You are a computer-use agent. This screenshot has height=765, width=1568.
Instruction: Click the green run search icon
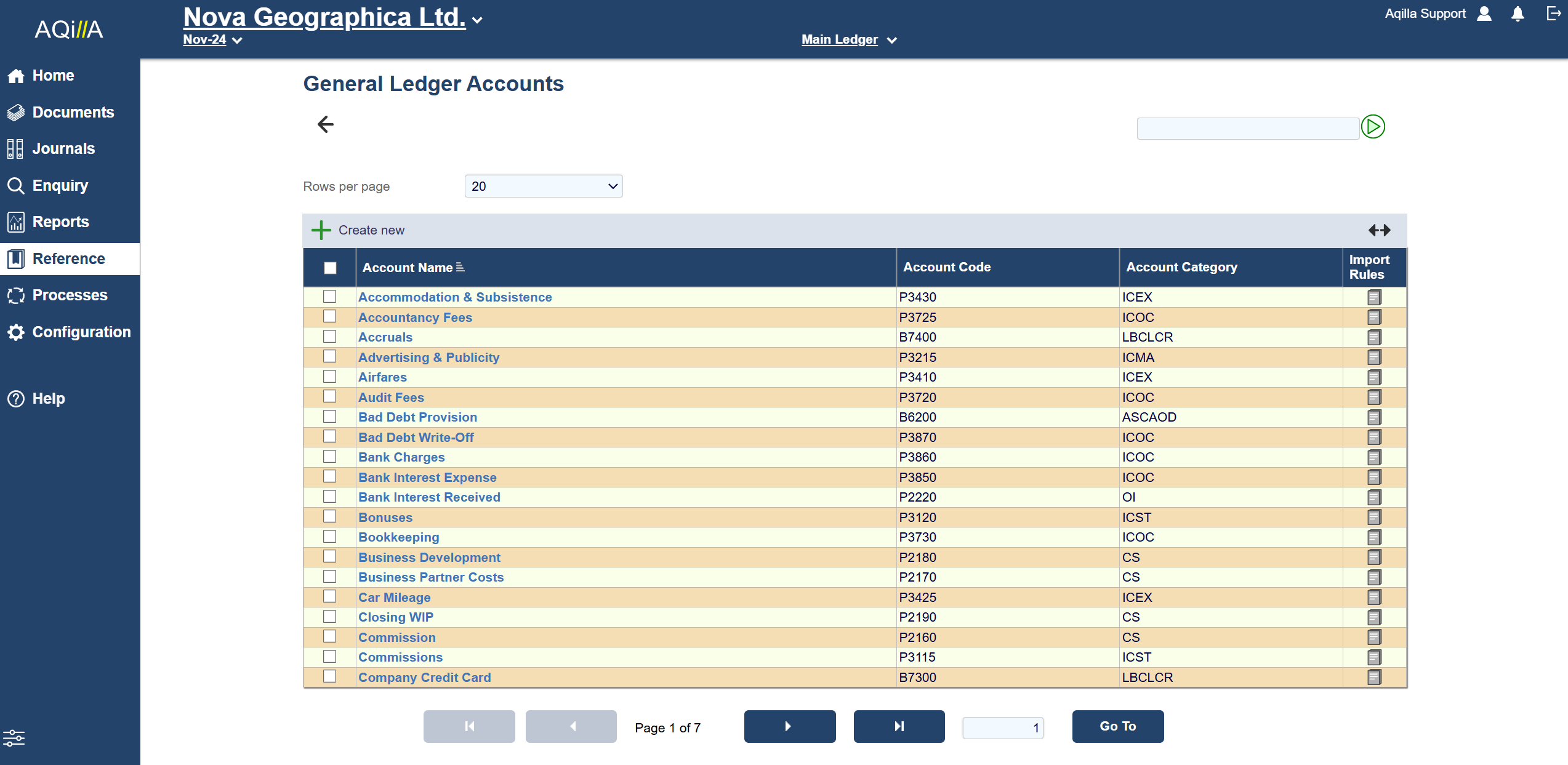(x=1372, y=127)
